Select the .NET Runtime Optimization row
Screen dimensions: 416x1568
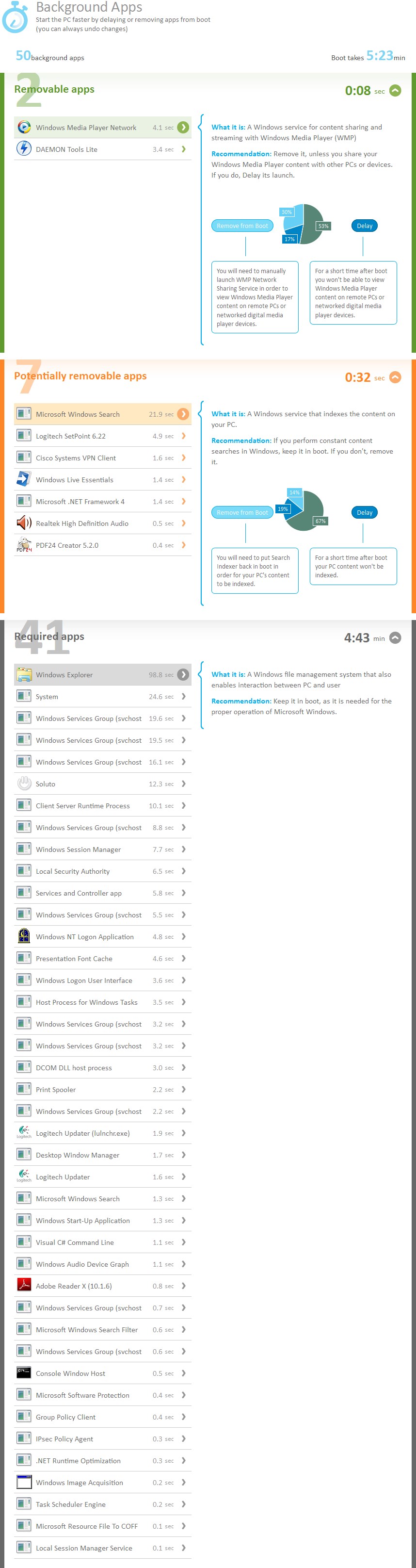[x=102, y=1461]
